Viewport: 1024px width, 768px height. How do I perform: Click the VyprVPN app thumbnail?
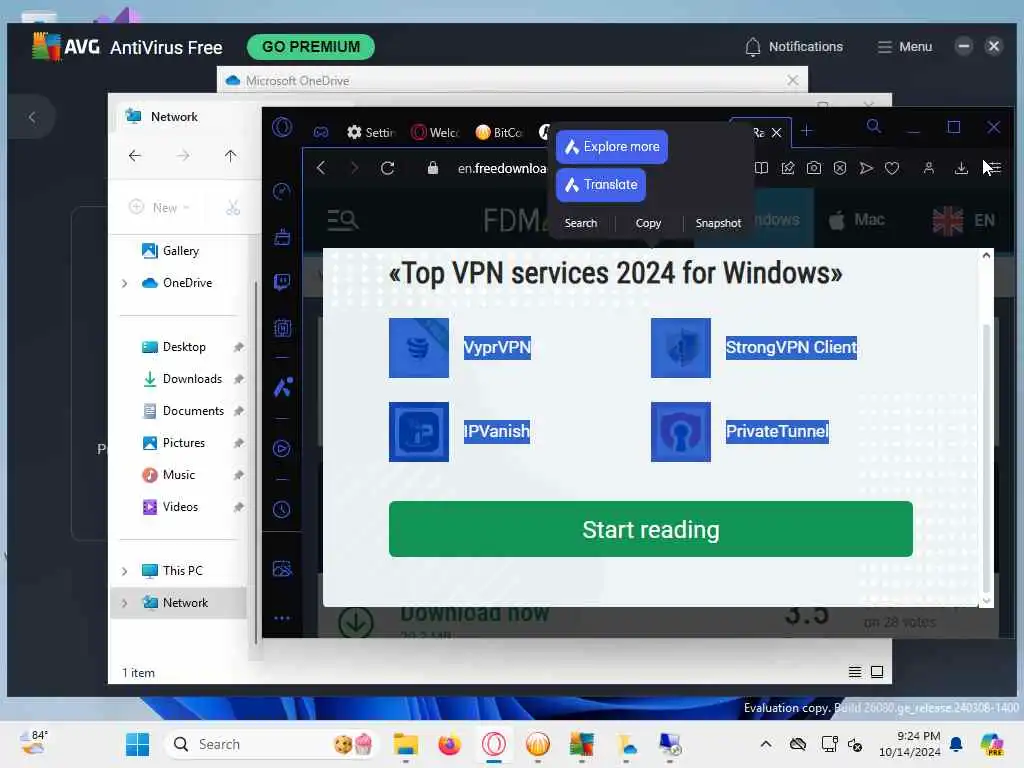click(x=419, y=347)
